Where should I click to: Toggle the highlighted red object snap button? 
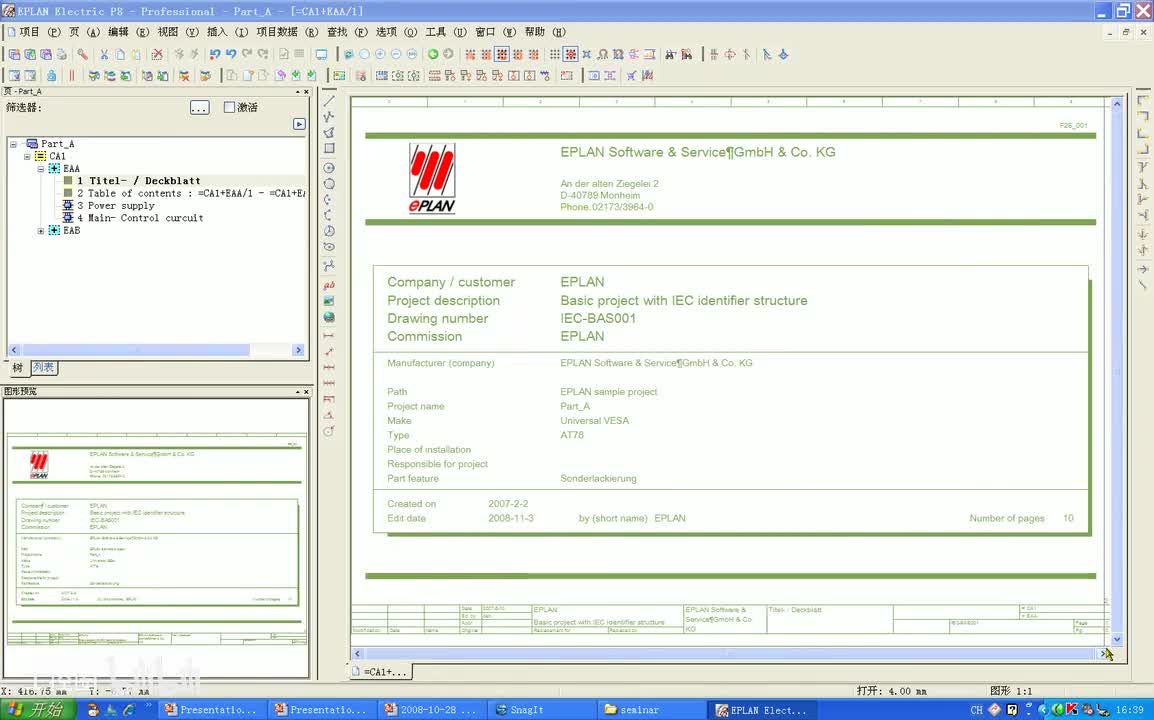point(570,54)
